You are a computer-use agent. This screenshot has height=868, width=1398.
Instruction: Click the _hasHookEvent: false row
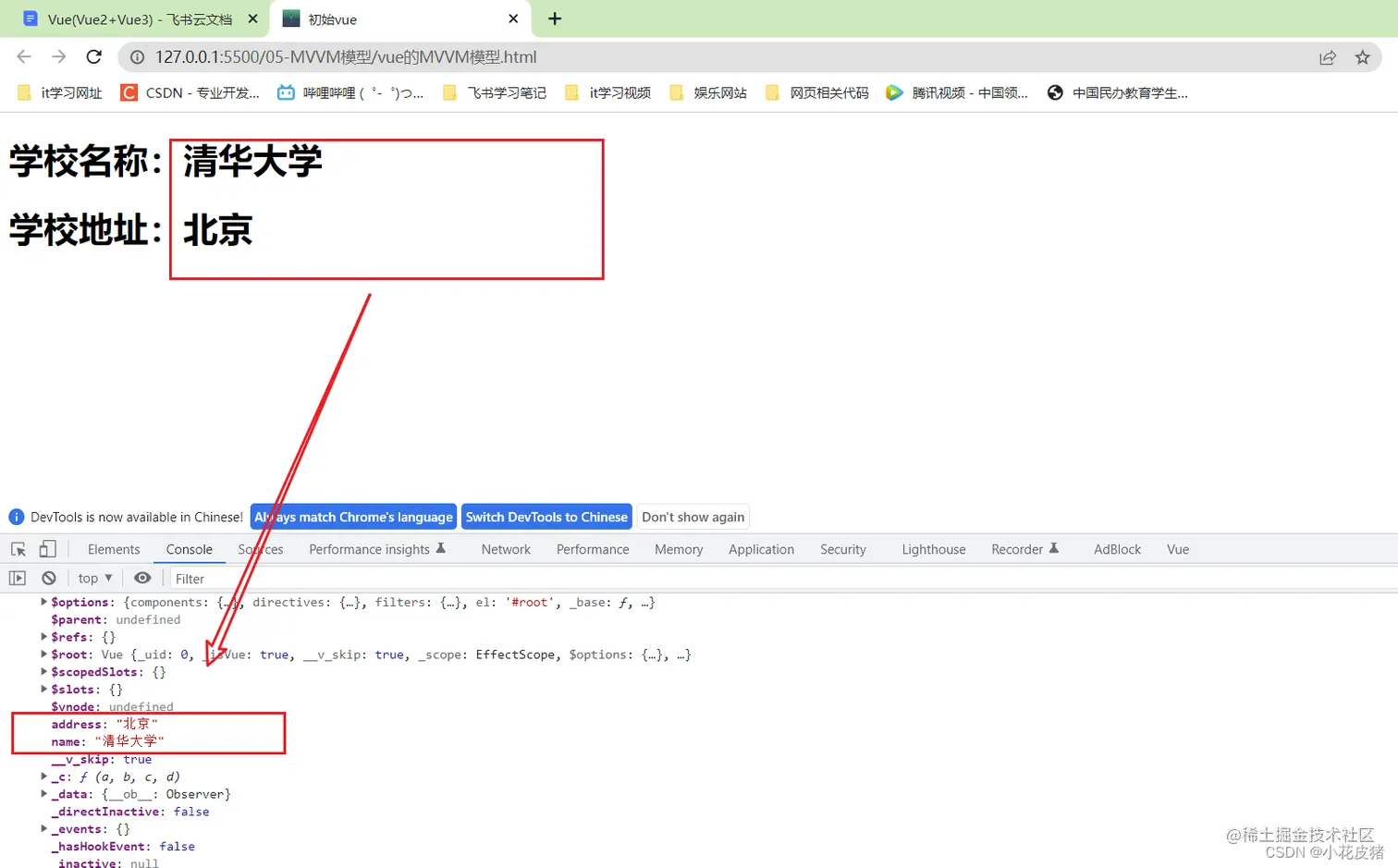coord(123,847)
